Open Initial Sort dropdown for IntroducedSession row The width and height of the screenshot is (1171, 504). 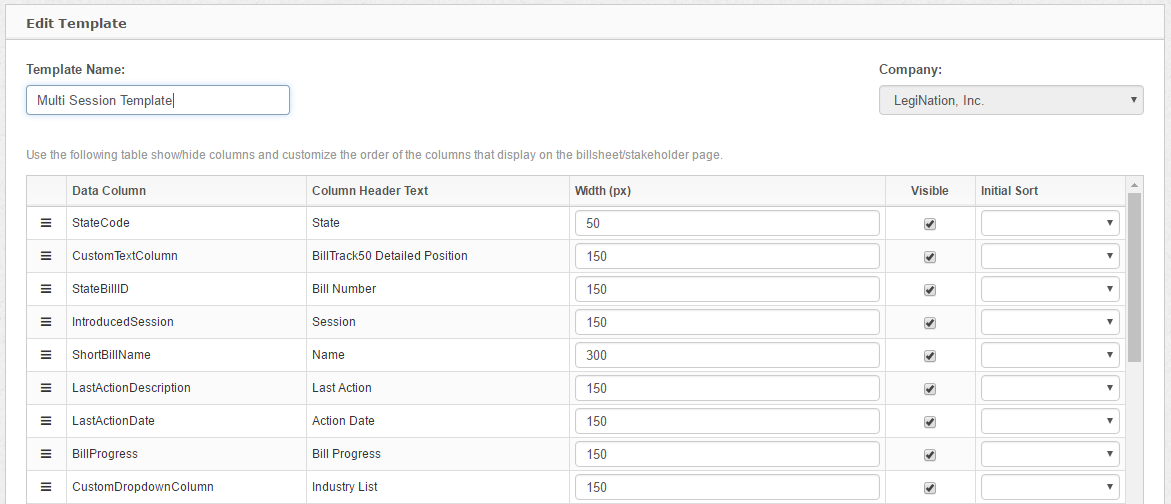(x=1050, y=322)
